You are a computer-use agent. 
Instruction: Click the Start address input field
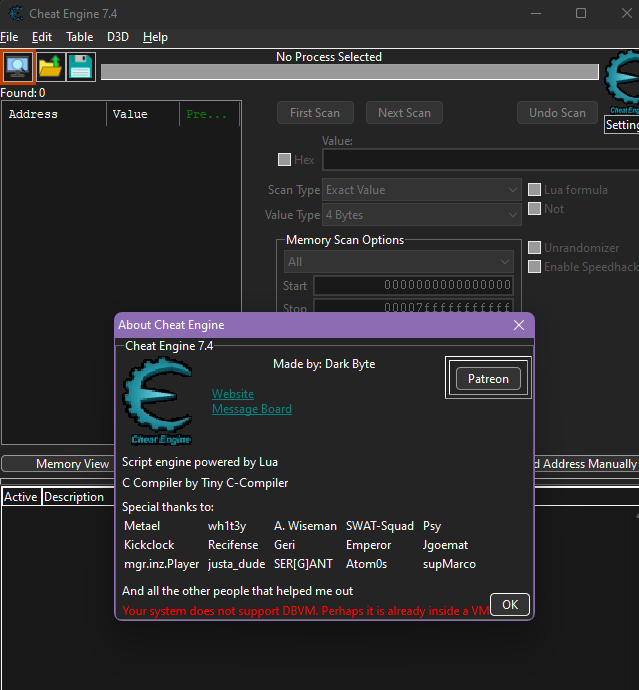pyautogui.click(x=413, y=286)
